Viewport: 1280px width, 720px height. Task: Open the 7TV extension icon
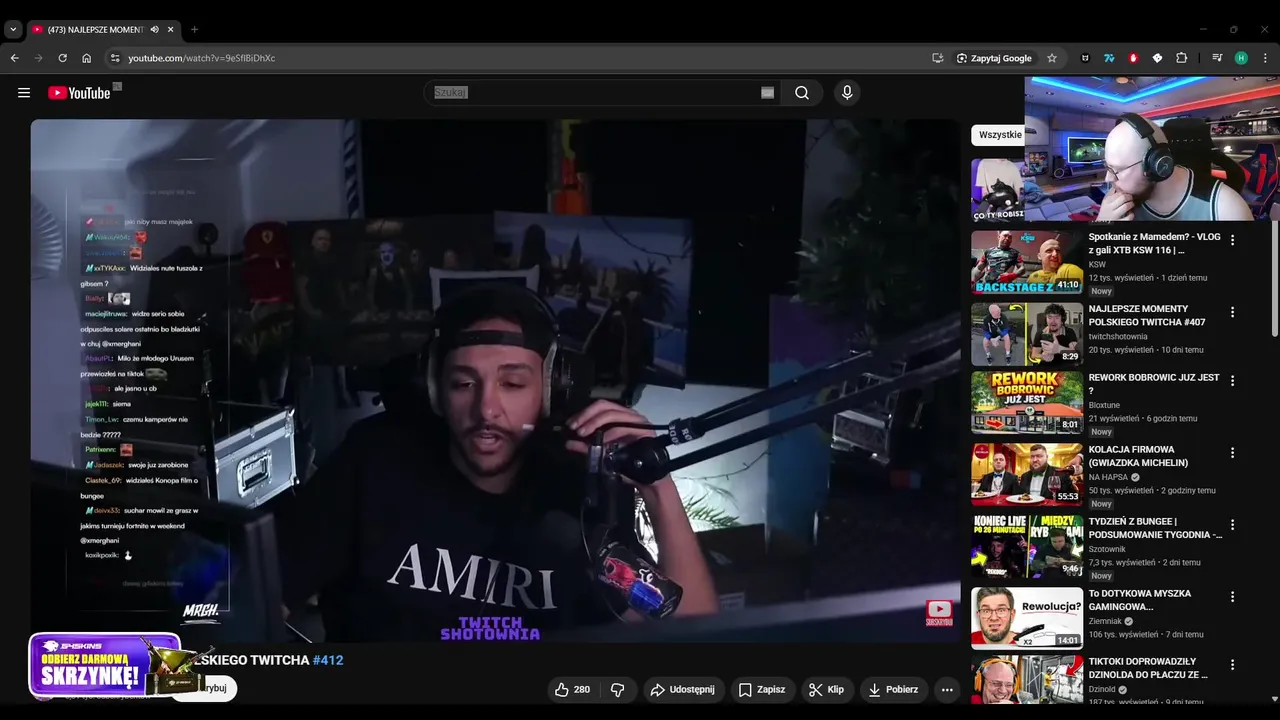(x=1109, y=58)
